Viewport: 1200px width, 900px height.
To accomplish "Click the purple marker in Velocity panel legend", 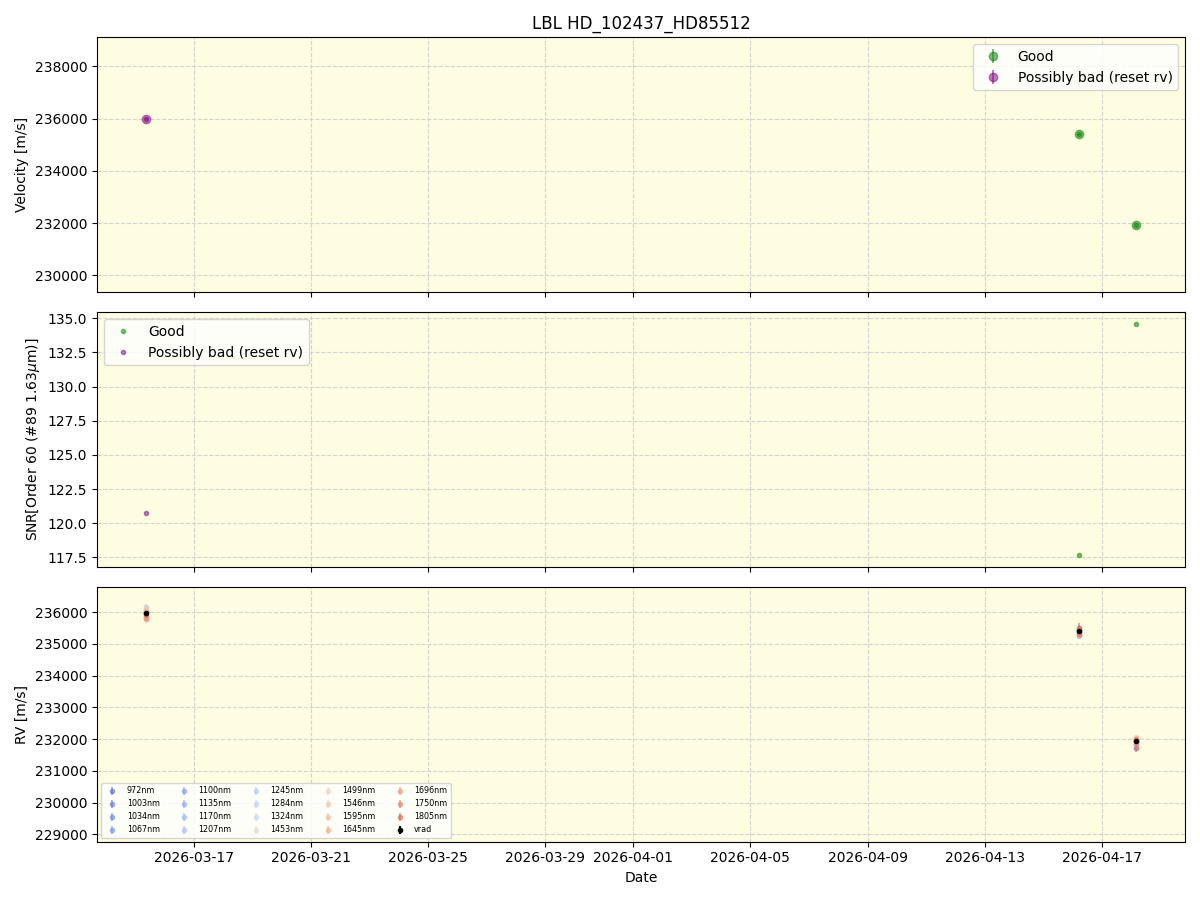I will (993, 77).
